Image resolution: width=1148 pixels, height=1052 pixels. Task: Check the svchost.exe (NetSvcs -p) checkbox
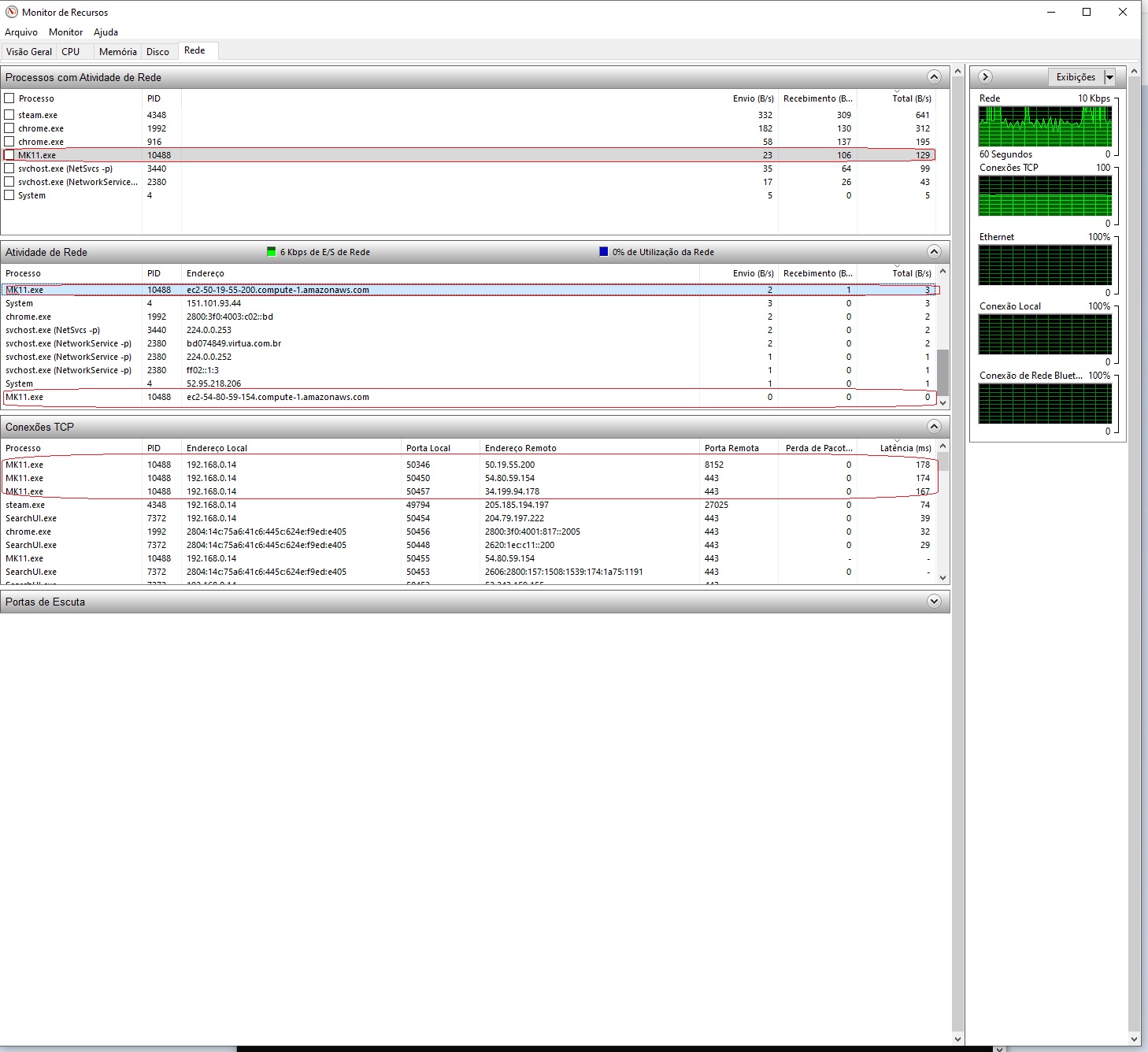9,169
